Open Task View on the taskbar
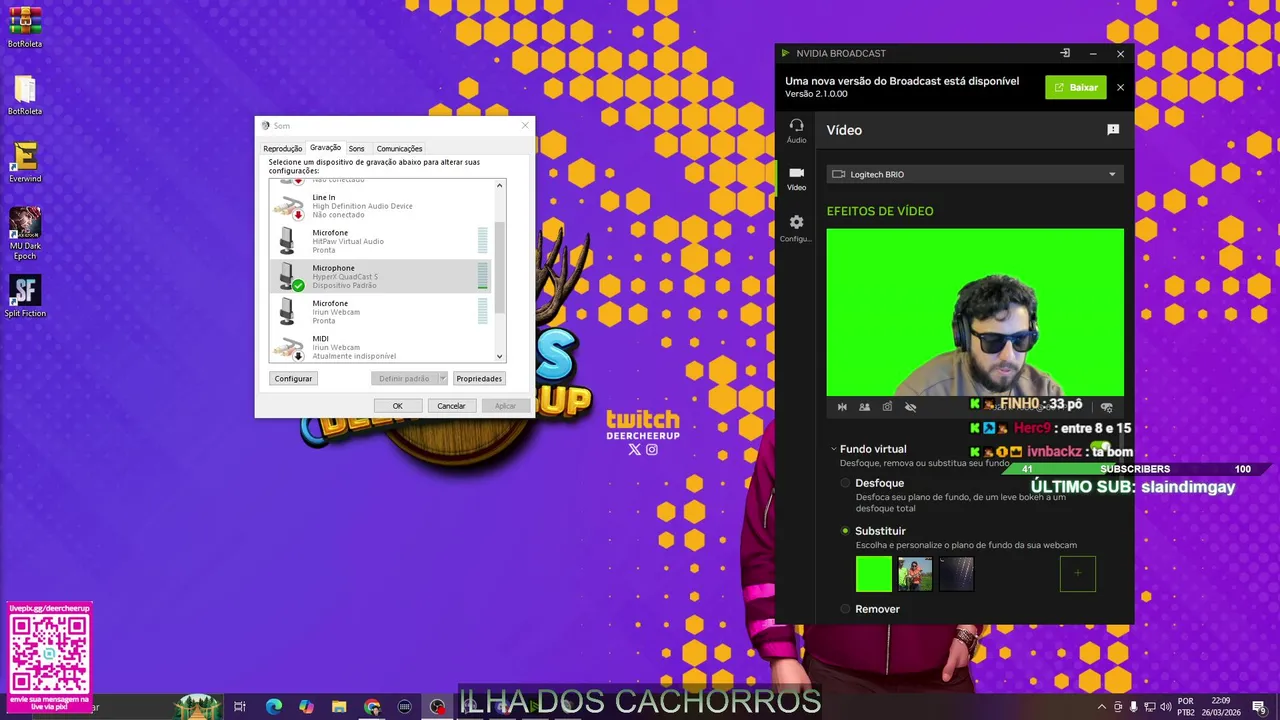Viewport: 1280px width, 720px height. (x=240, y=707)
